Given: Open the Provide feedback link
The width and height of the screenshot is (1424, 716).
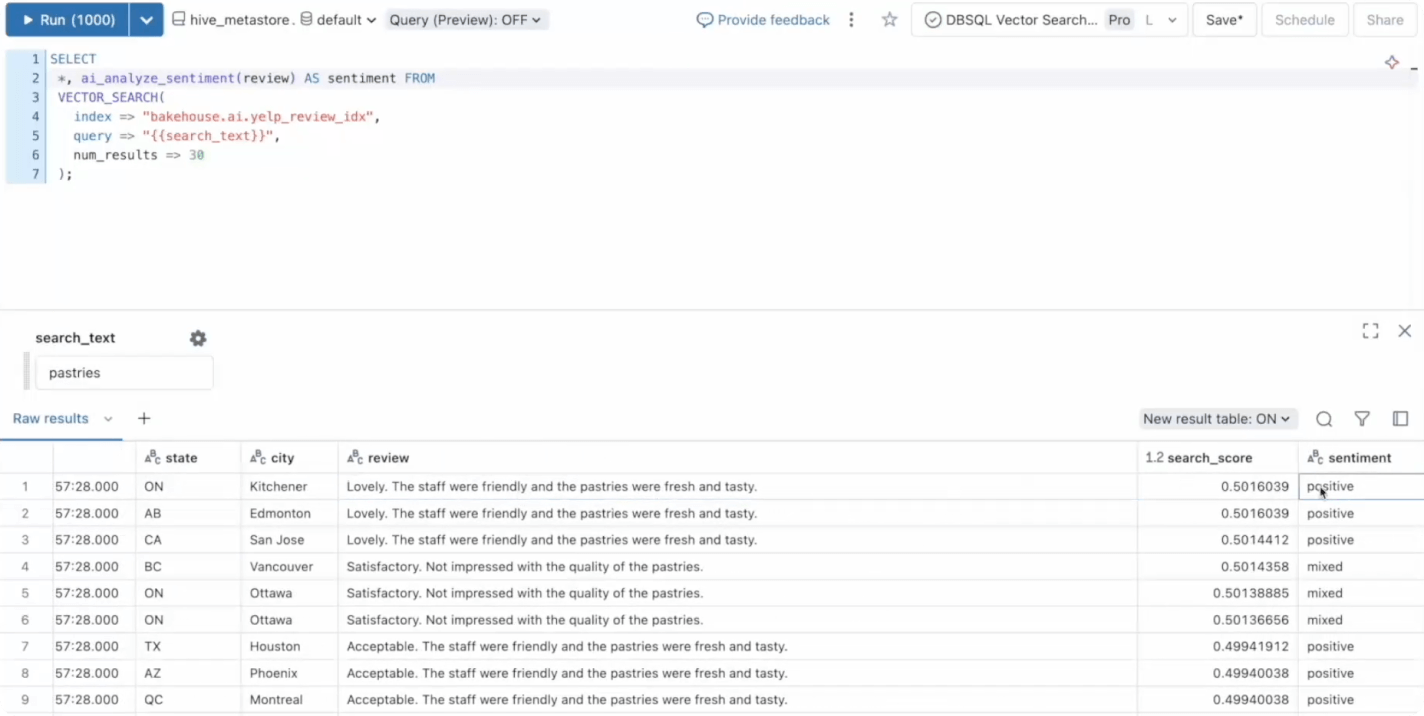Looking at the screenshot, I should (763, 20).
